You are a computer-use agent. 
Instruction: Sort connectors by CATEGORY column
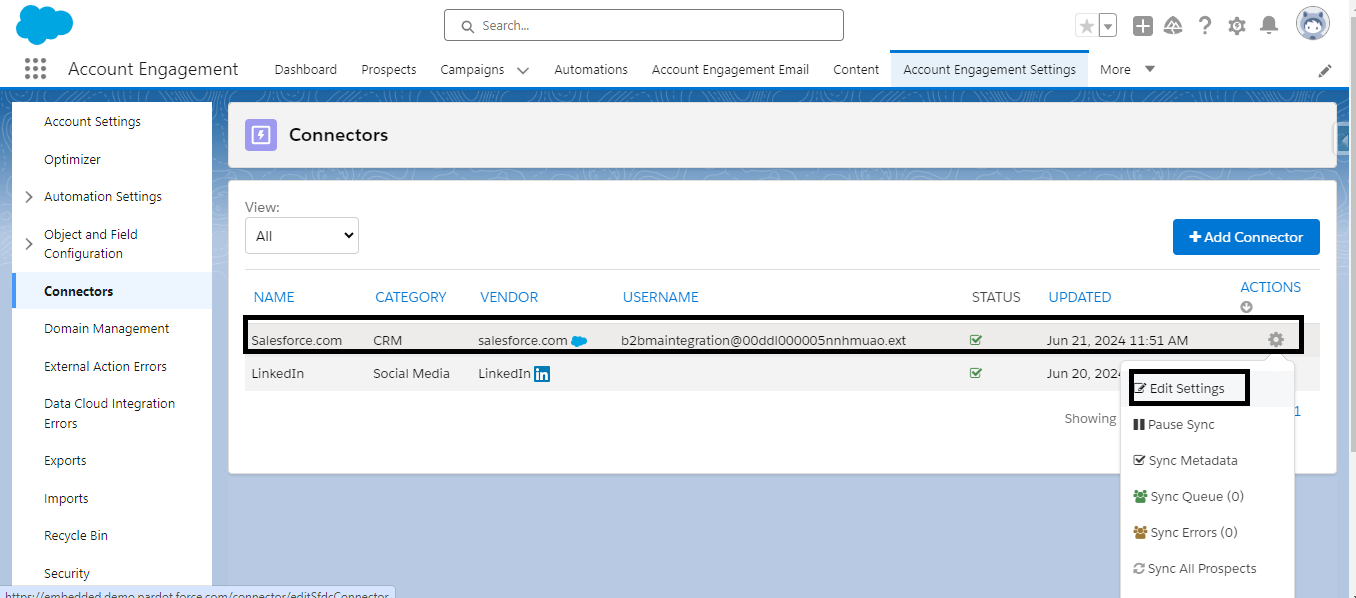(x=410, y=297)
